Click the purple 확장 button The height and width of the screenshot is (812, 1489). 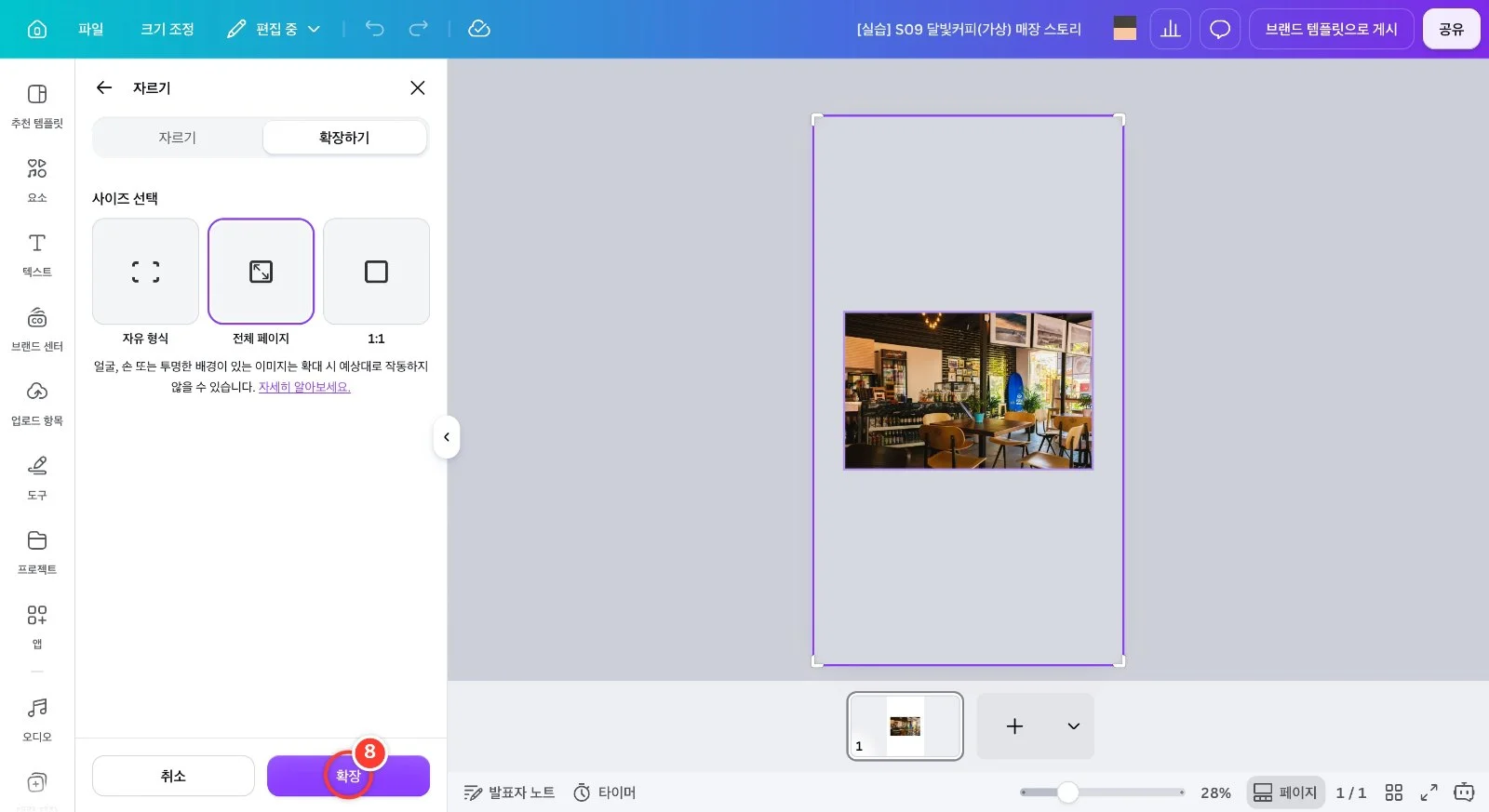tap(348, 776)
